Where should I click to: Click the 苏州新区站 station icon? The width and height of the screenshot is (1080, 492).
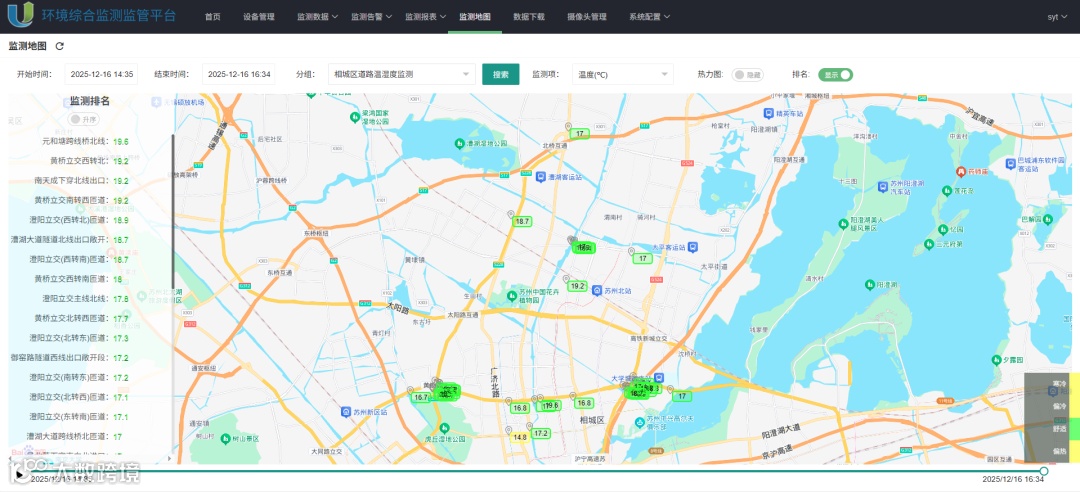[346, 412]
